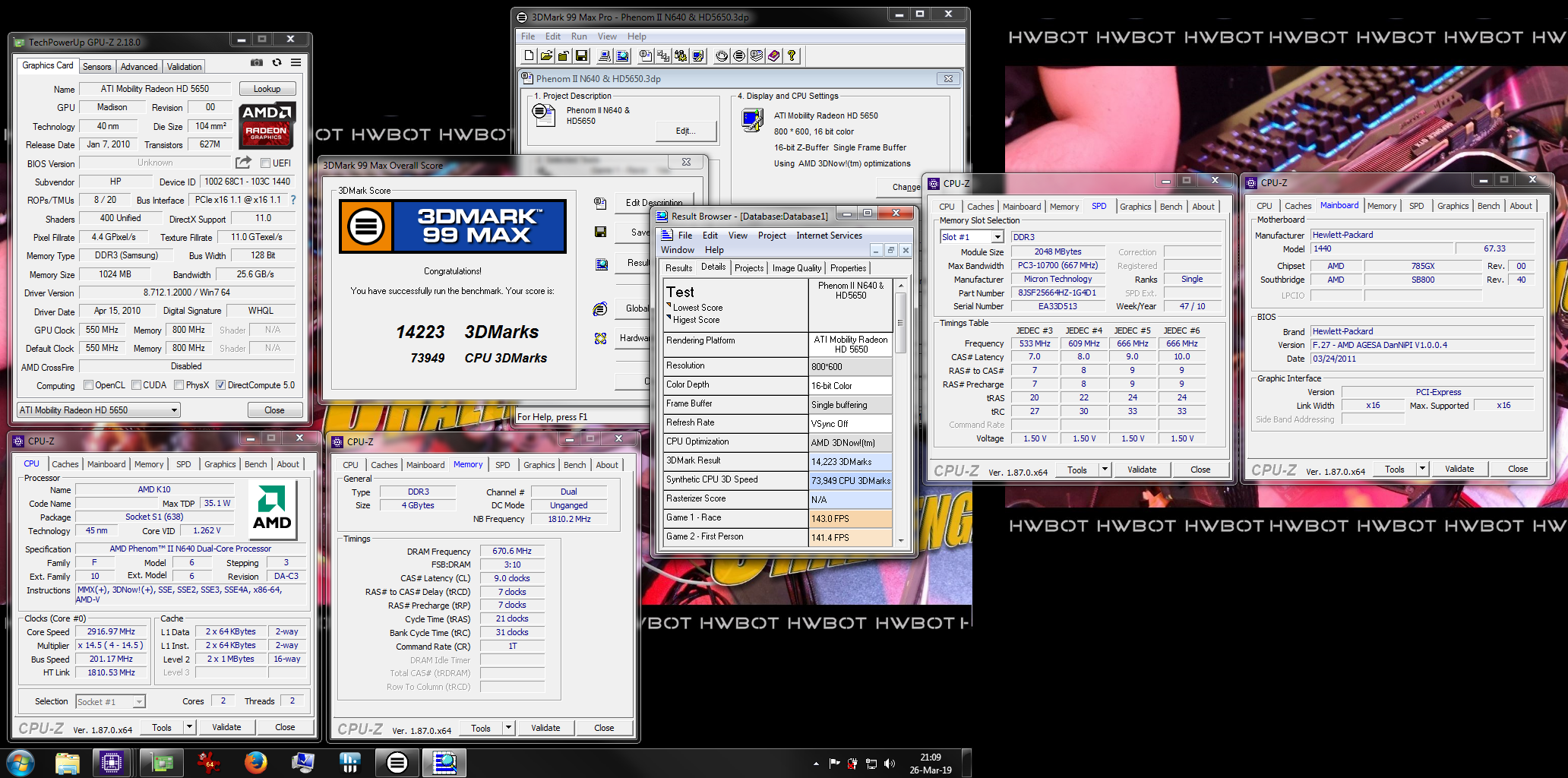Open the Socket #1 selection dropdown in CPU-Z
Screen dimensions: 1568x778
pyautogui.click(x=139, y=702)
